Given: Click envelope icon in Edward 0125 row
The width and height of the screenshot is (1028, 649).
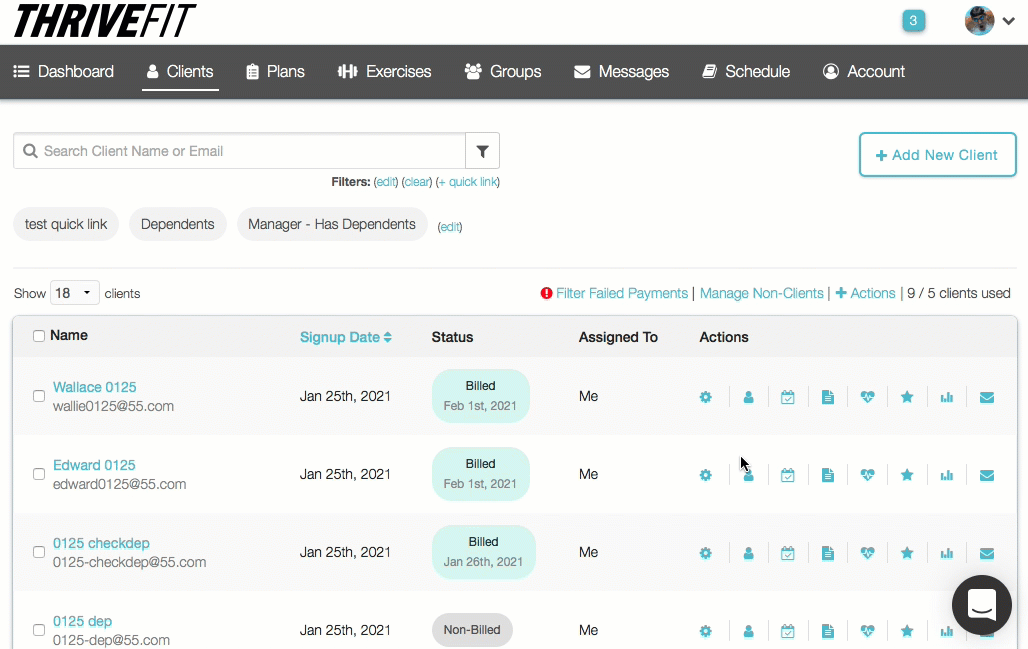Looking at the screenshot, I should pos(986,475).
